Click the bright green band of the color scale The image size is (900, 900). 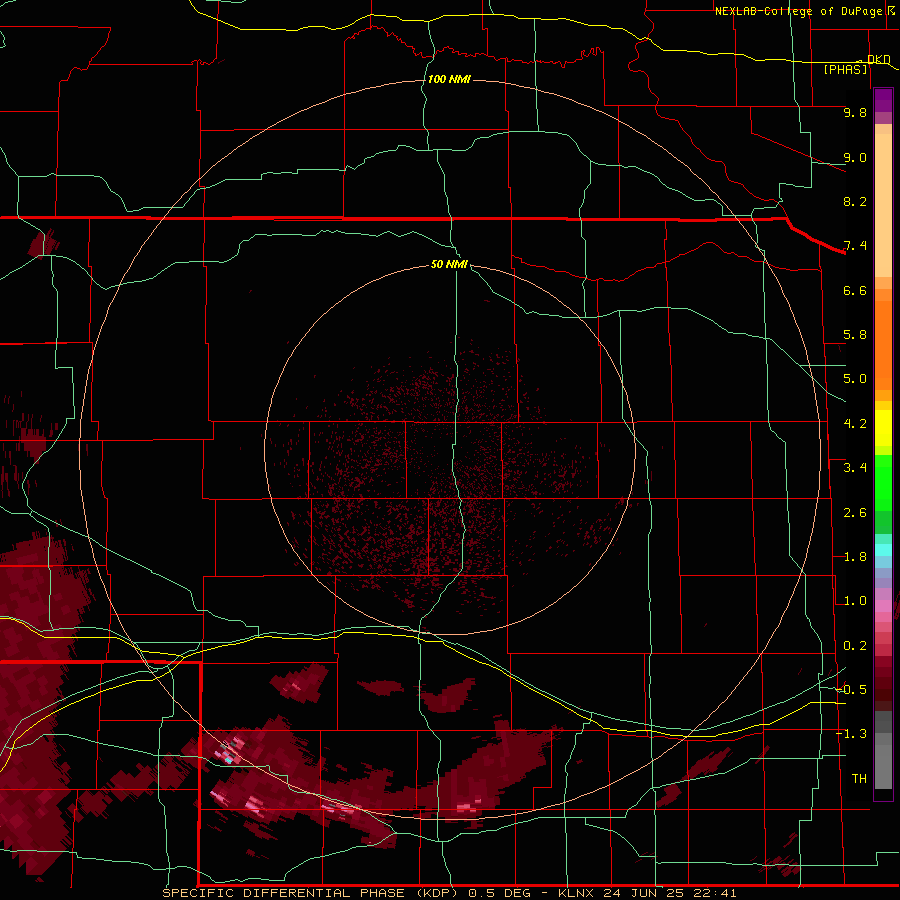(x=883, y=483)
